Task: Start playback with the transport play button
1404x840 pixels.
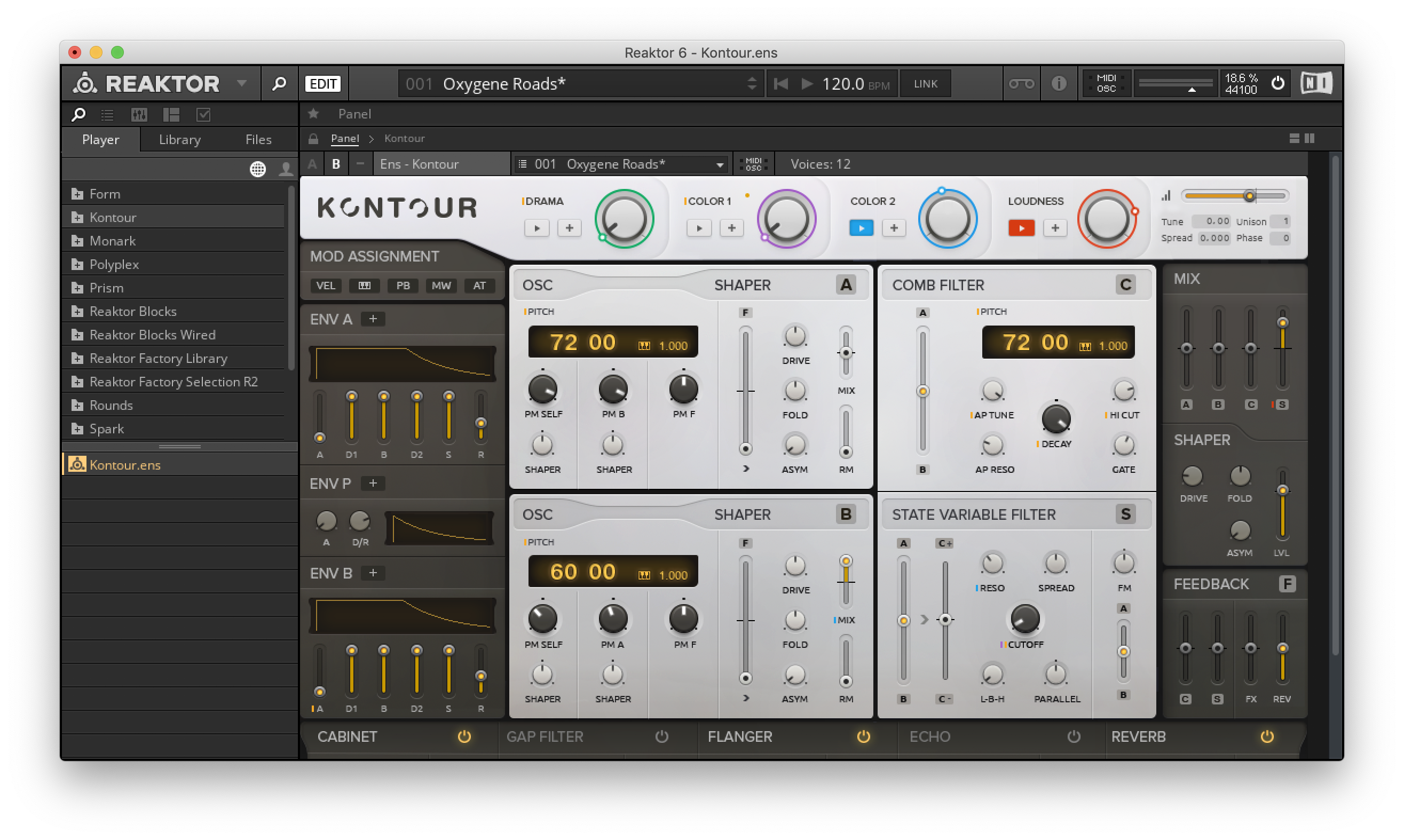Action: pyautogui.click(x=807, y=84)
